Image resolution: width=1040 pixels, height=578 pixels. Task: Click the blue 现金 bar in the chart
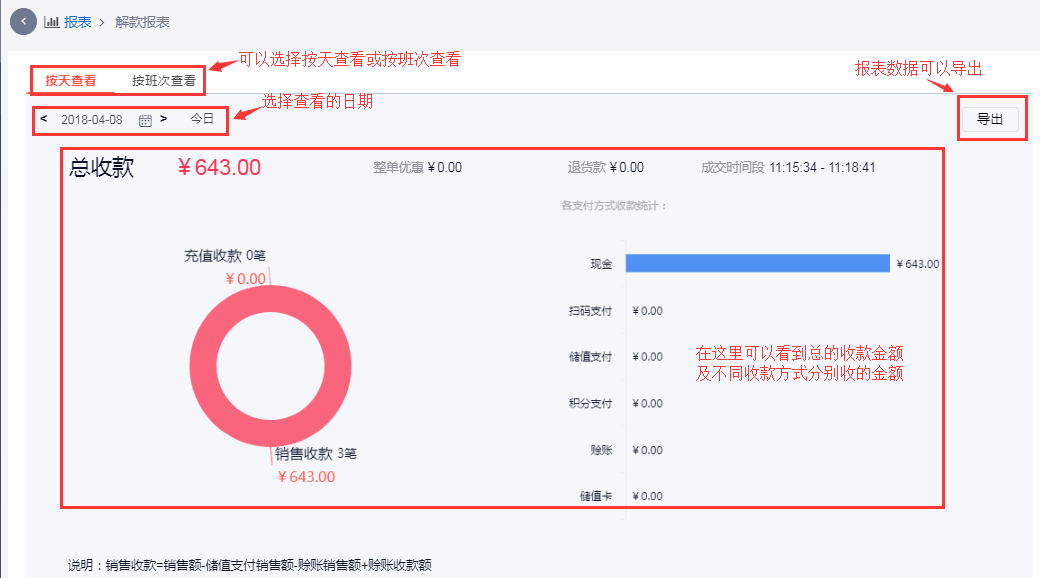[x=756, y=263]
